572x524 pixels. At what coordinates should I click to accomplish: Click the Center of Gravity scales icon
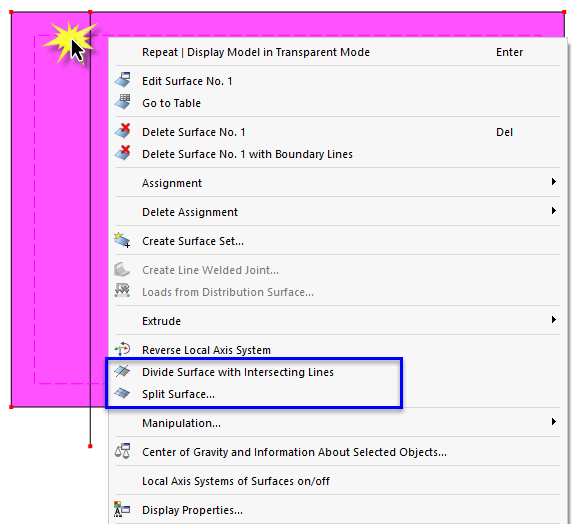123,451
